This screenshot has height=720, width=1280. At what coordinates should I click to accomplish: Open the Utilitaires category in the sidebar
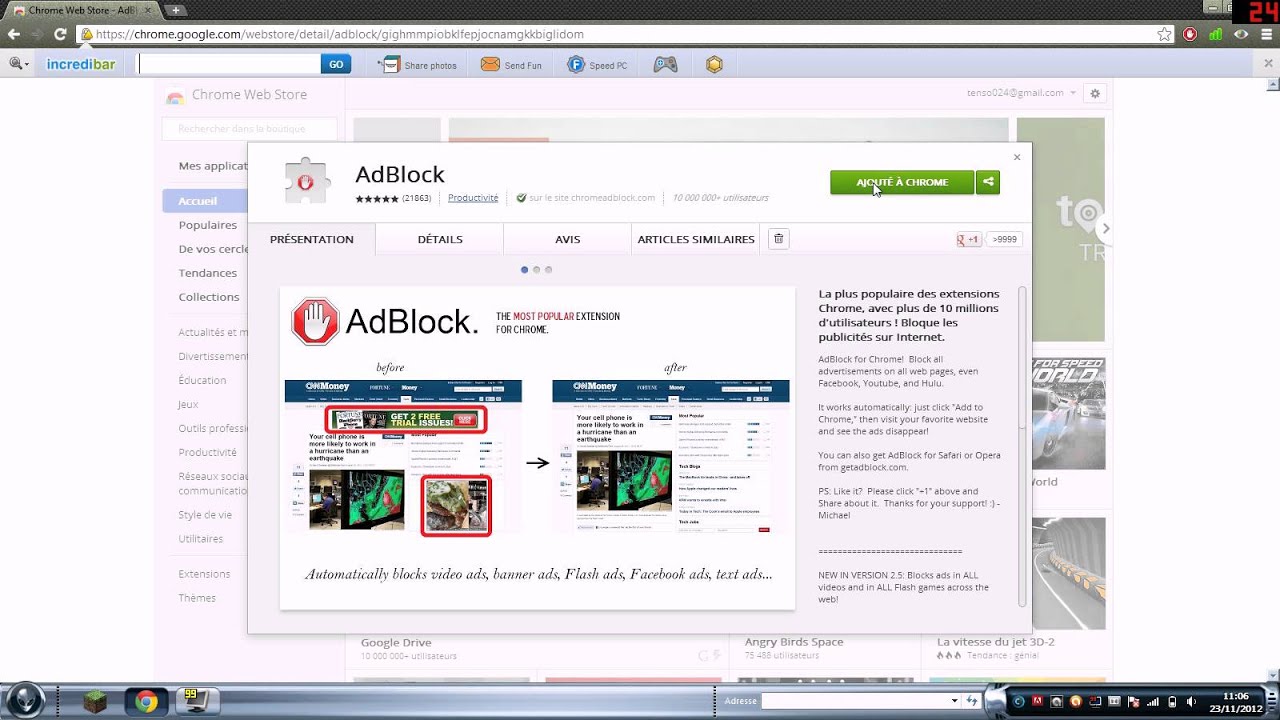point(201,538)
